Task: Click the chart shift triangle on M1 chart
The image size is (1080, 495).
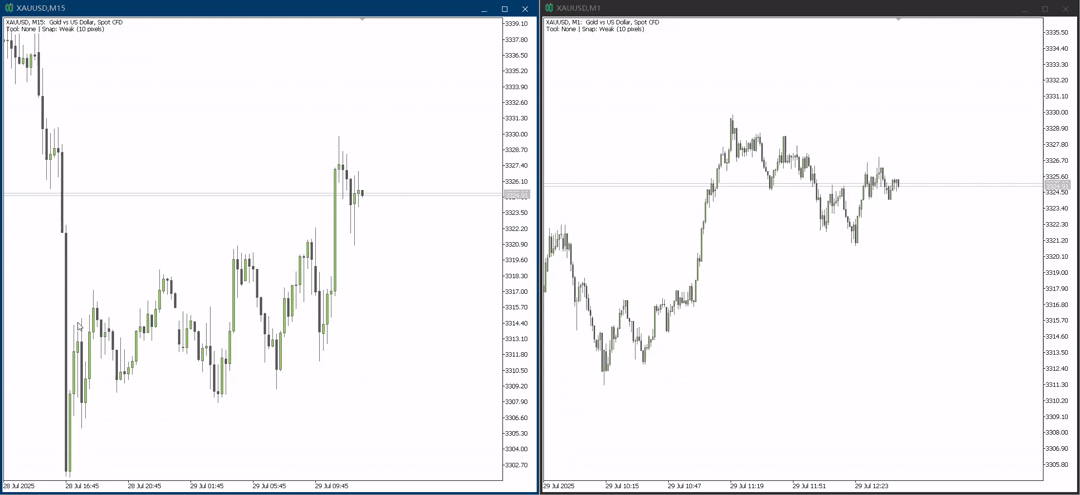Action: pyautogui.click(x=898, y=19)
